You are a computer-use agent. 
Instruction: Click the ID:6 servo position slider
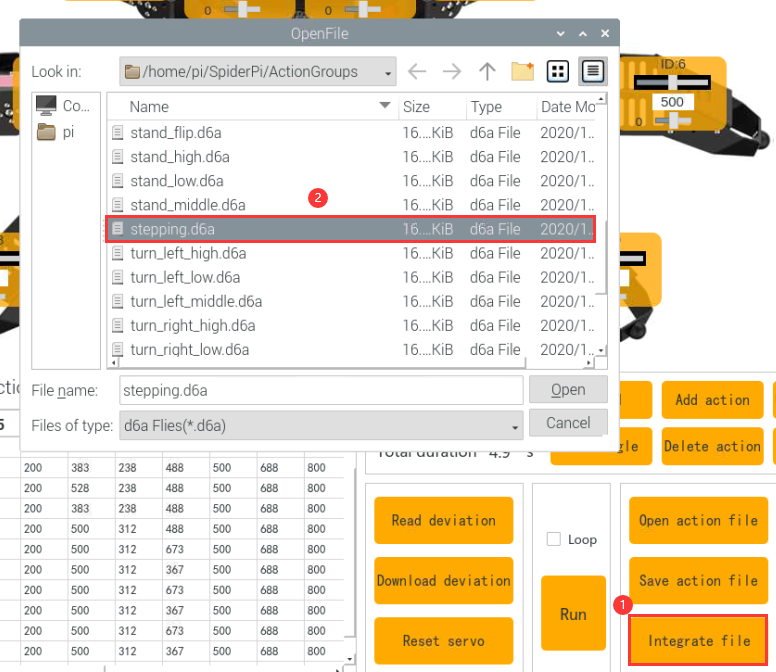672,82
